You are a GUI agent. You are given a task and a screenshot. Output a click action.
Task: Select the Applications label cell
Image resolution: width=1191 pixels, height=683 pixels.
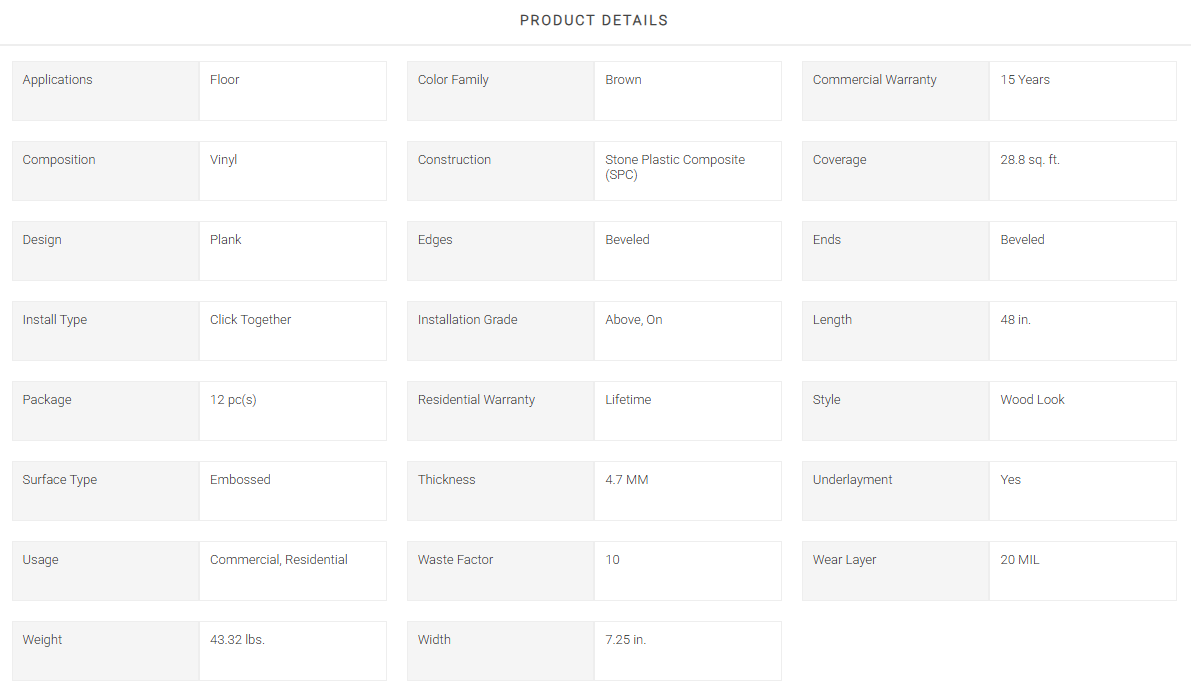click(106, 91)
